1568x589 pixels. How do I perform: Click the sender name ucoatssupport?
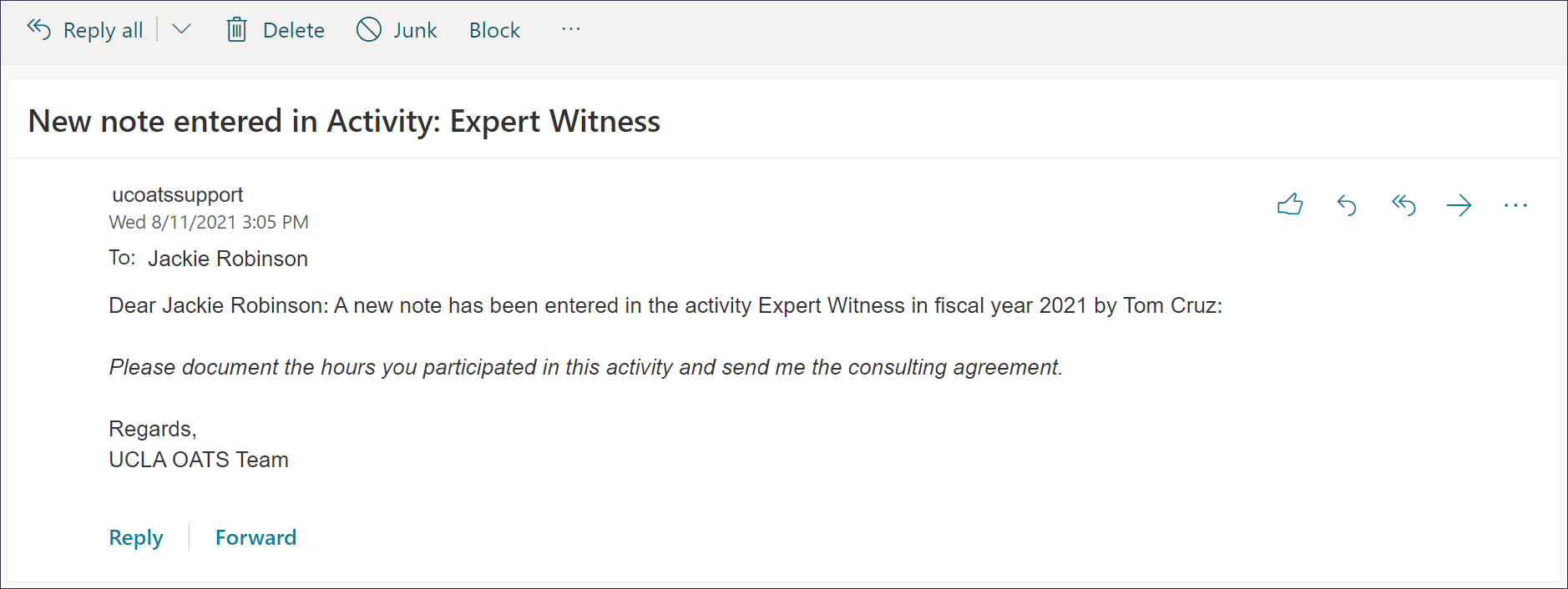177,194
